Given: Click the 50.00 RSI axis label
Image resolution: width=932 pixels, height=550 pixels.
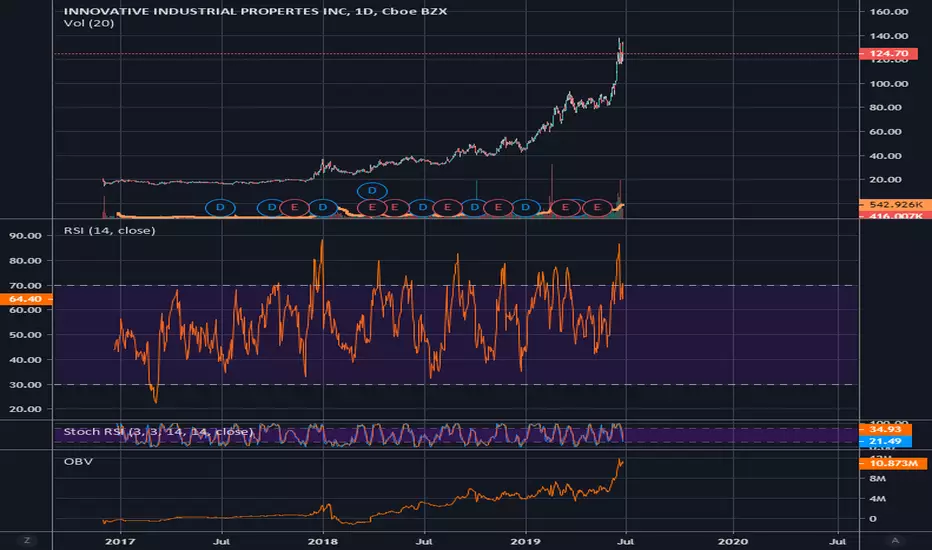Looking at the screenshot, I should (26, 335).
